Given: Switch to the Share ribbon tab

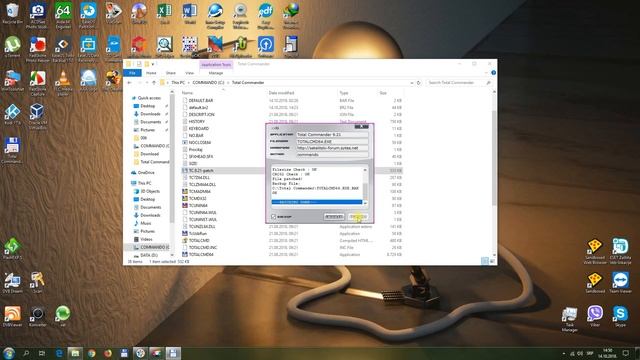Looking at the screenshot, I should (x=171, y=73).
